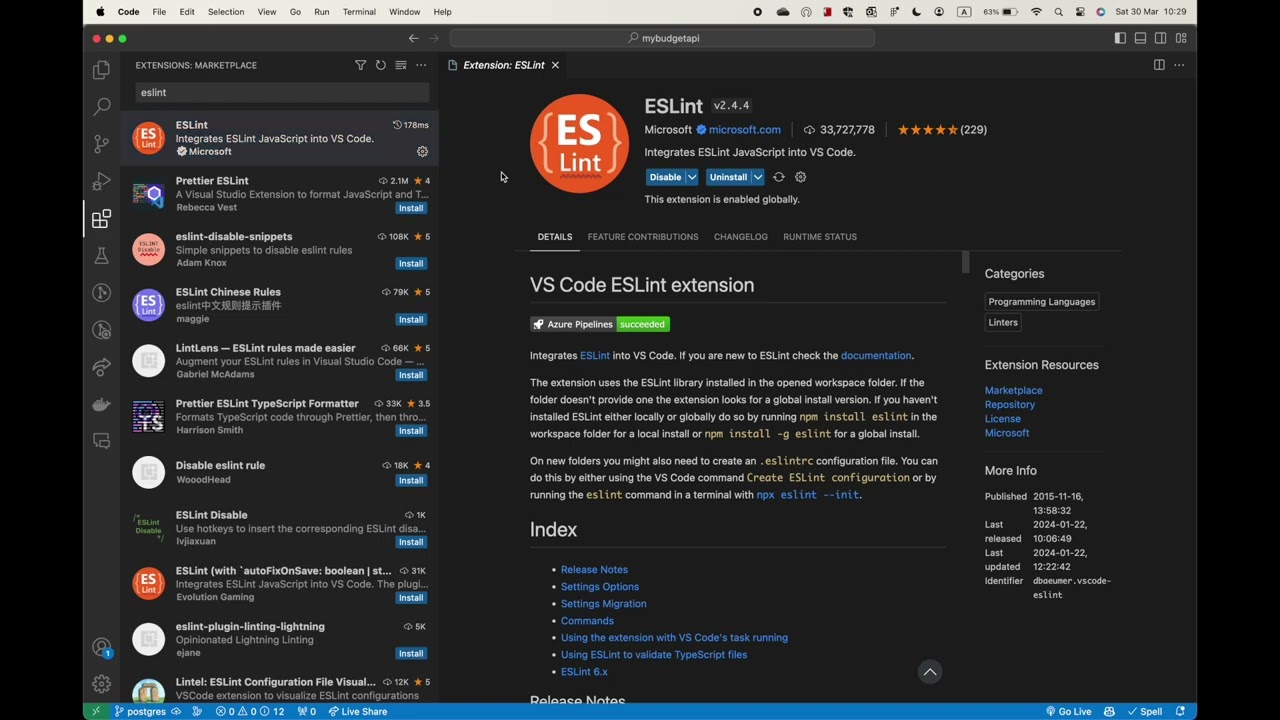Click the mybudgetapi command center search
The width and height of the screenshot is (1280, 720).
tap(662, 38)
